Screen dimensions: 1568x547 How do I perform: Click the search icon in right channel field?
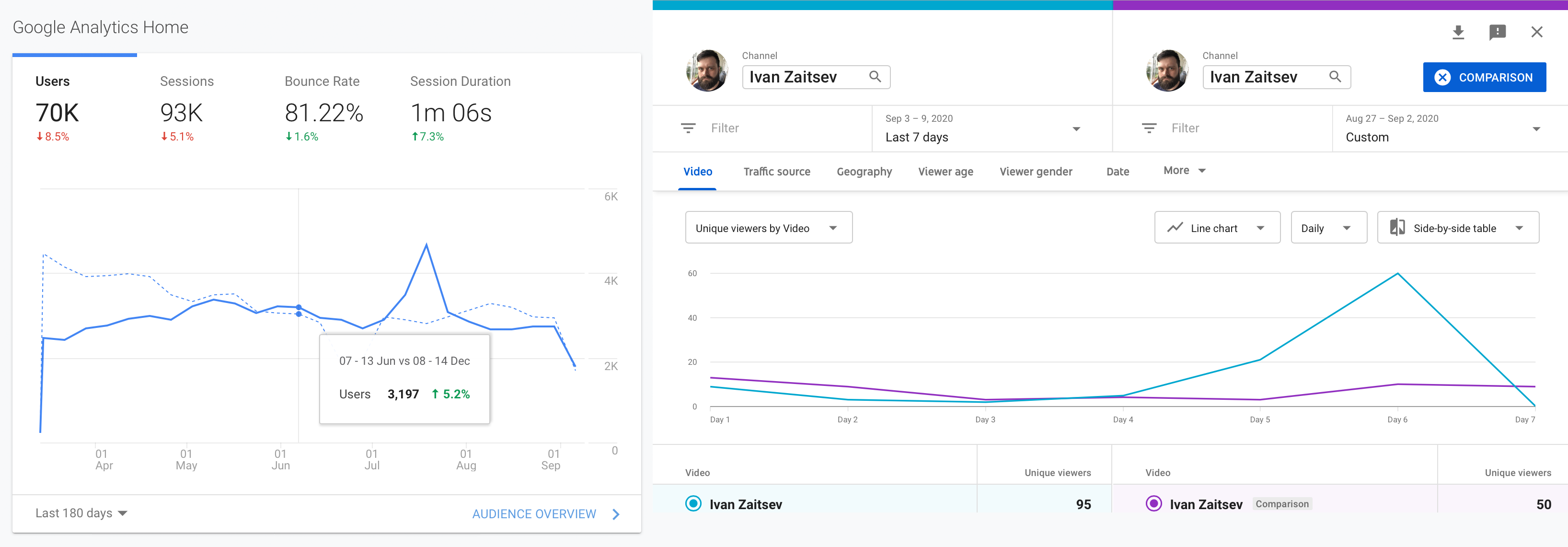pos(1335,77)
